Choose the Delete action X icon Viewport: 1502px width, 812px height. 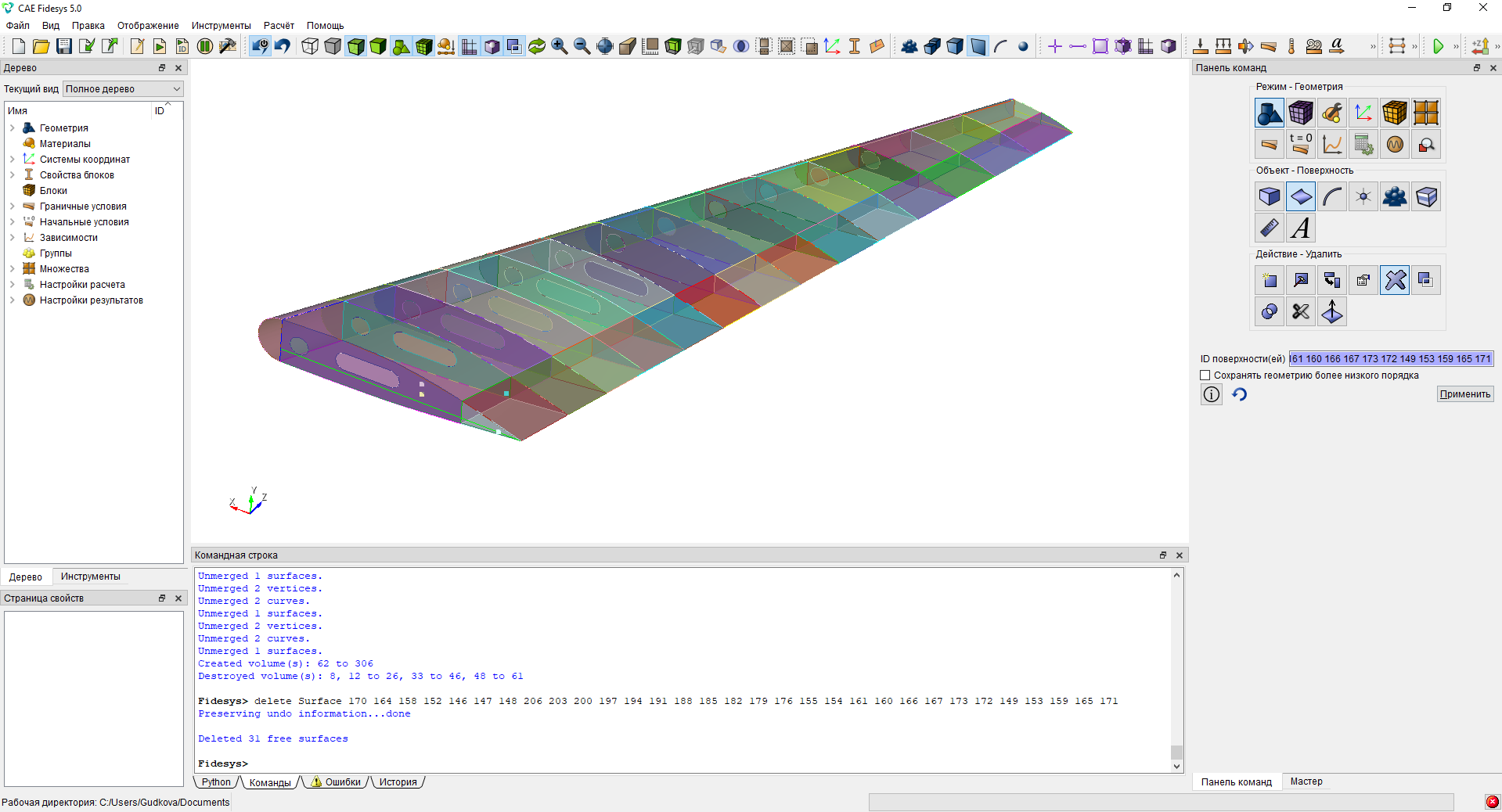(x=1395, y=280)
